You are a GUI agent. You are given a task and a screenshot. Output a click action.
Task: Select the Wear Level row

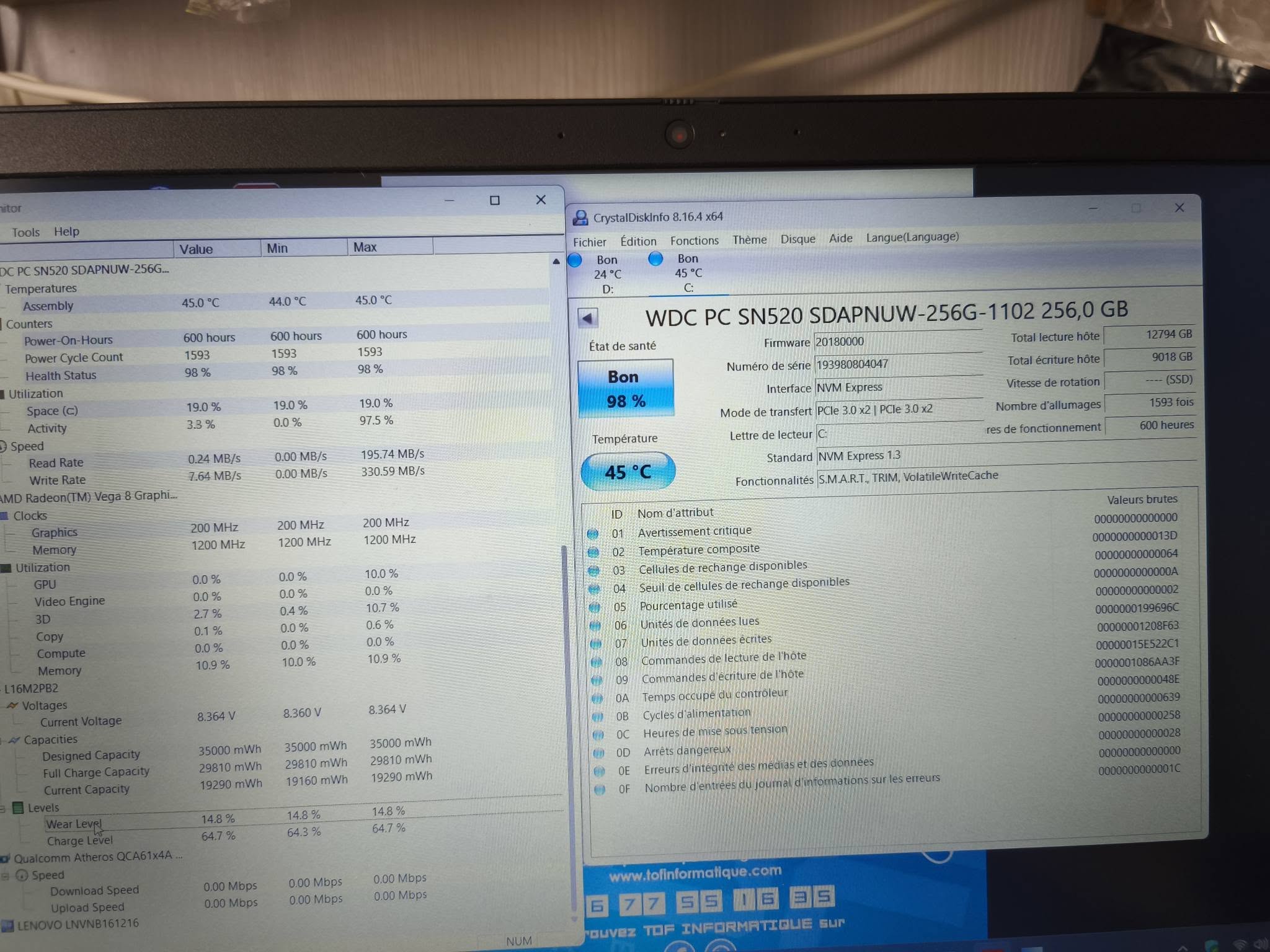click(x=73, y=824)
